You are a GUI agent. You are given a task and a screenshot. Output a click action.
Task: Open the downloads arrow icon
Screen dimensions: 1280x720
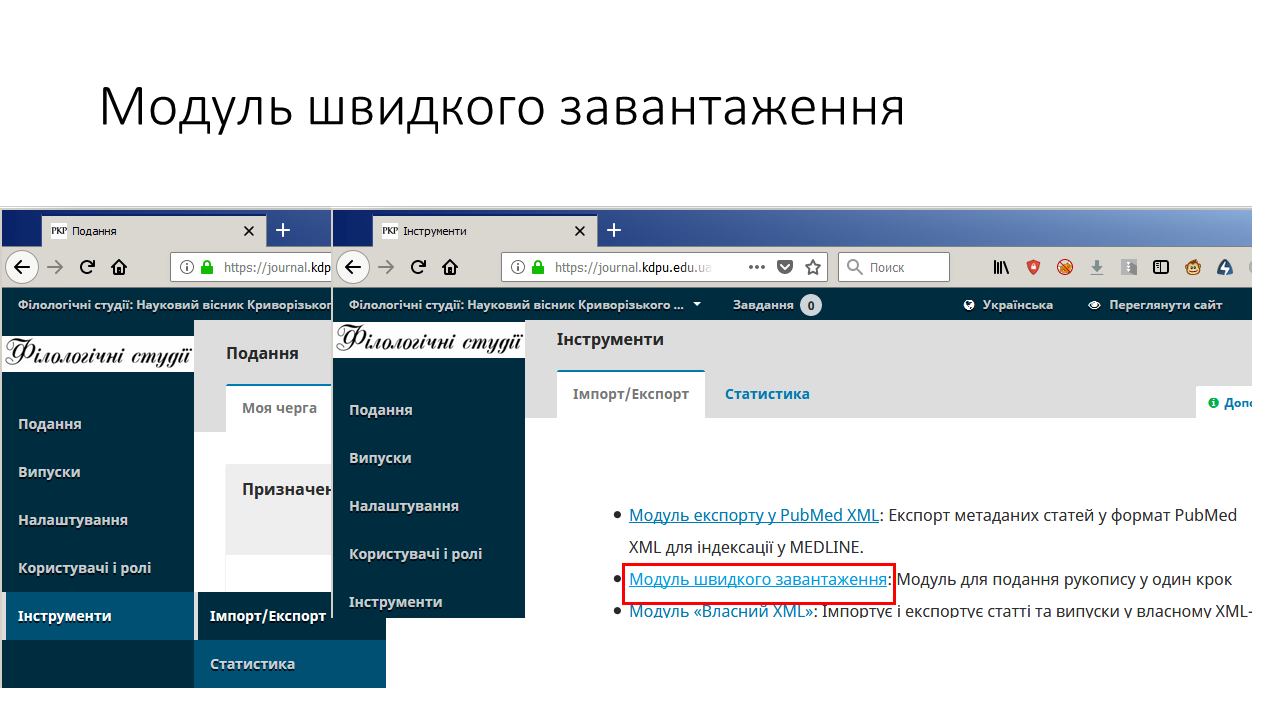pyautogui.click(x=1097, y=267)
